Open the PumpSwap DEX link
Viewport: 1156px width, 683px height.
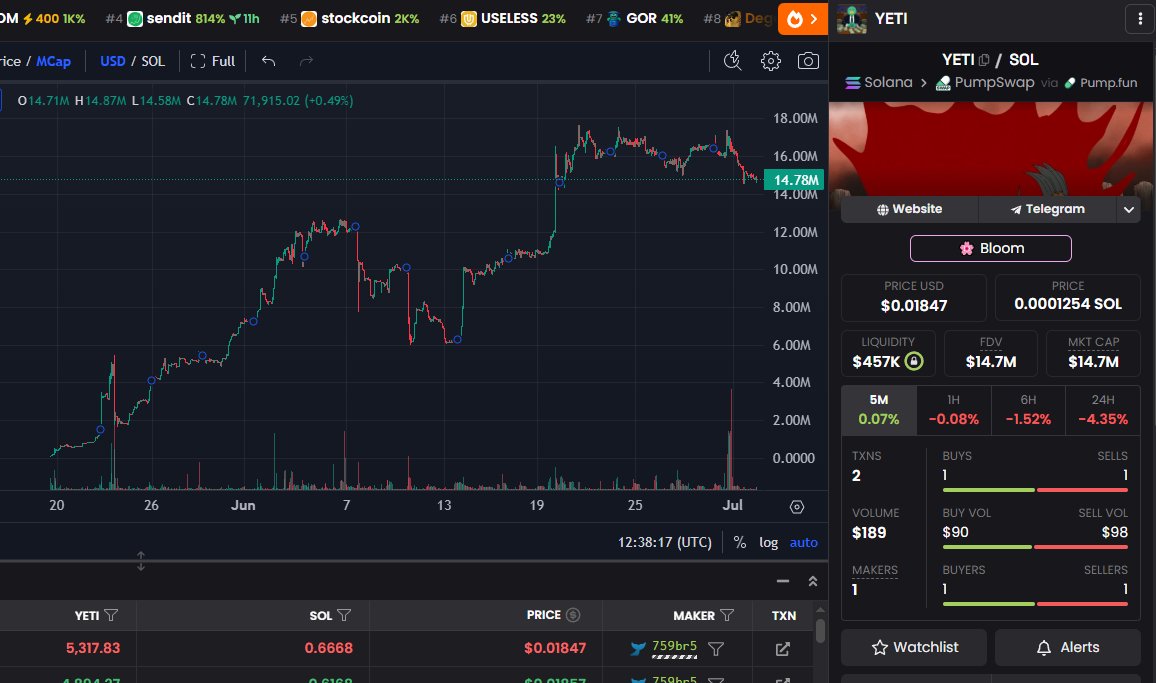(985, 83)
